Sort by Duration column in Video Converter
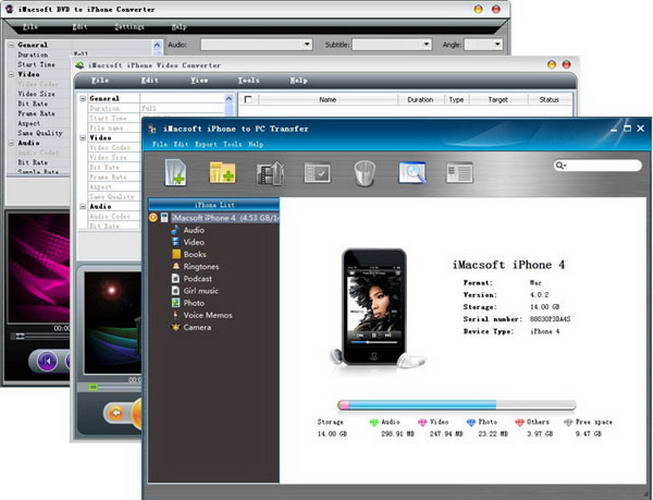The width and height of the screenshot is (653, 500). coord(420,100)
